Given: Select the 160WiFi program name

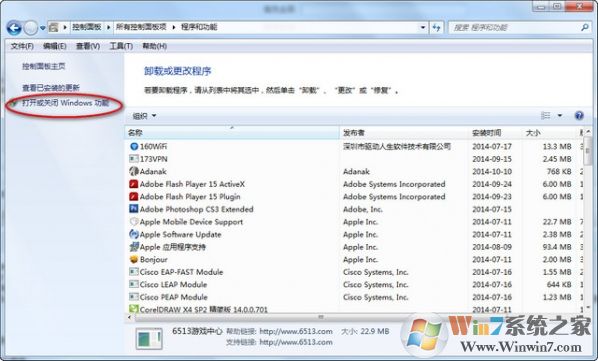Looking at the screenshot, I should click(x=153, y=146).
